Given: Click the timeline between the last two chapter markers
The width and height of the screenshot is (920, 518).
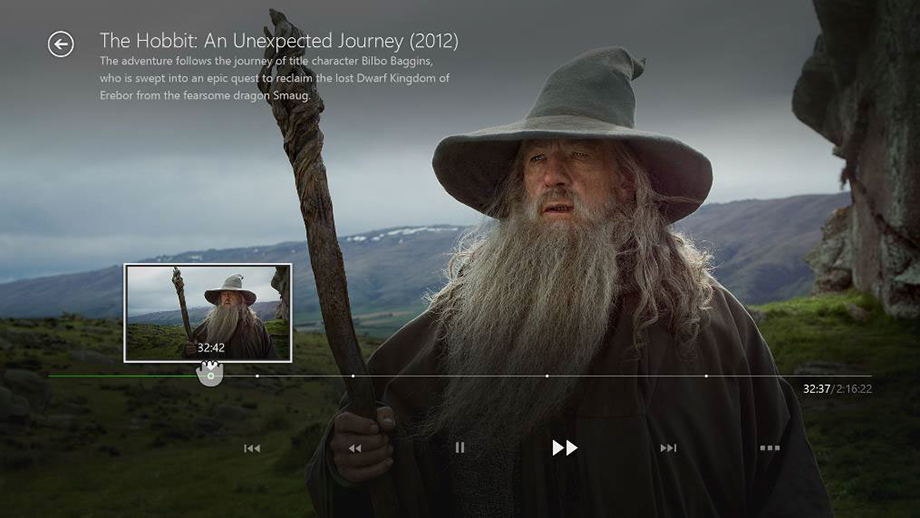Looking at the screenshot, I should tap(626, 376).
